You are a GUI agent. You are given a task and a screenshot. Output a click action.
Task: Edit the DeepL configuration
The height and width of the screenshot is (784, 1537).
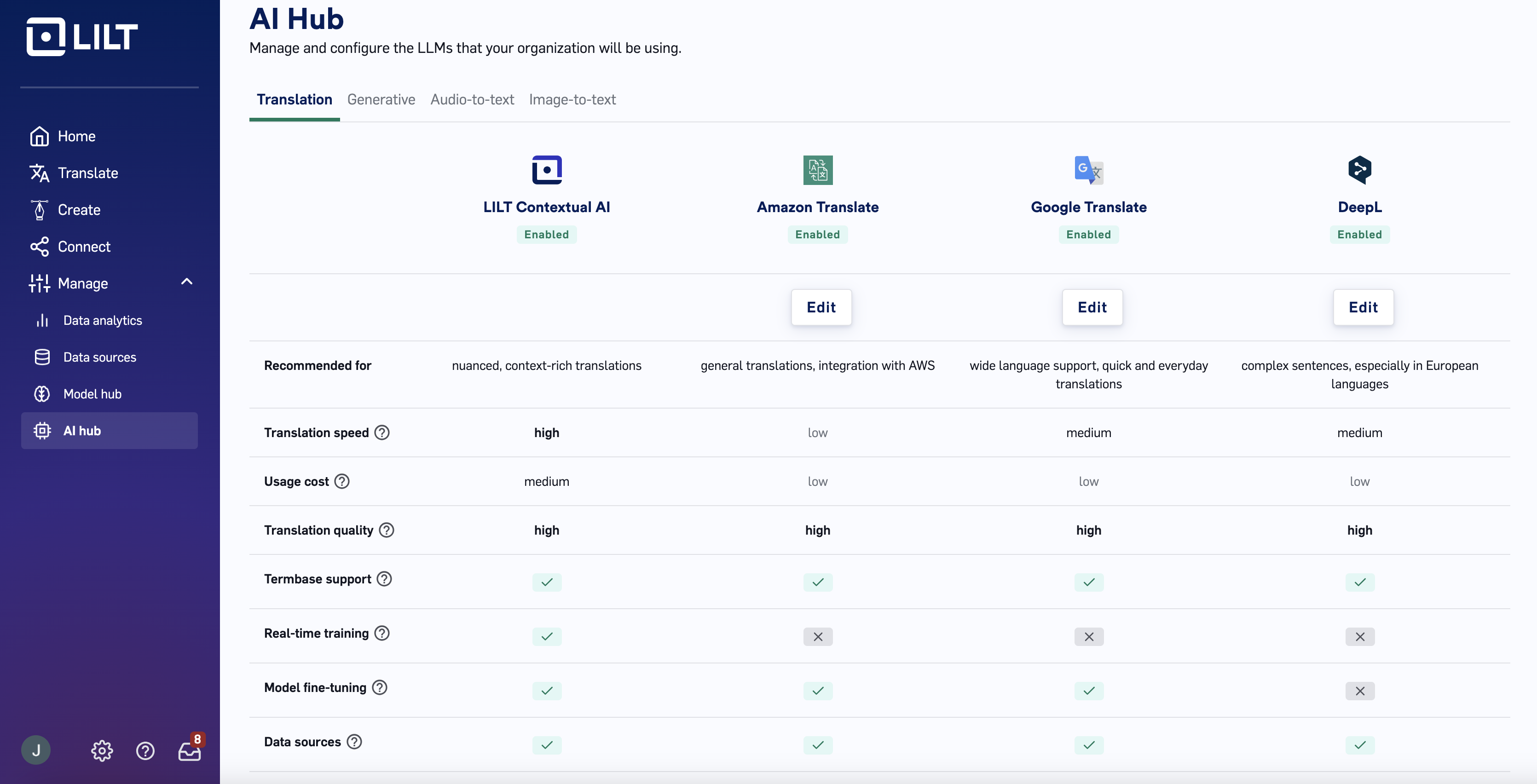1364,307
